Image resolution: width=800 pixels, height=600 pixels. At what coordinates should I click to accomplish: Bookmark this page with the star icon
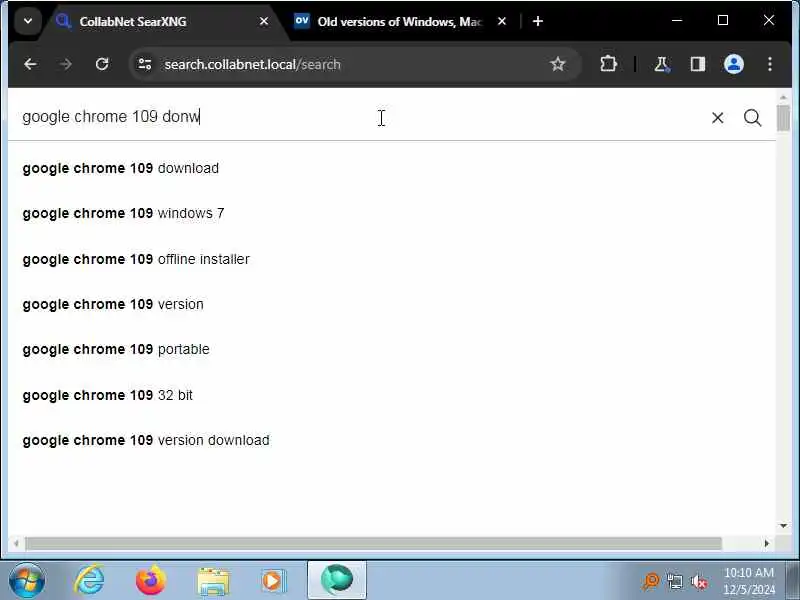pos(558,64)
